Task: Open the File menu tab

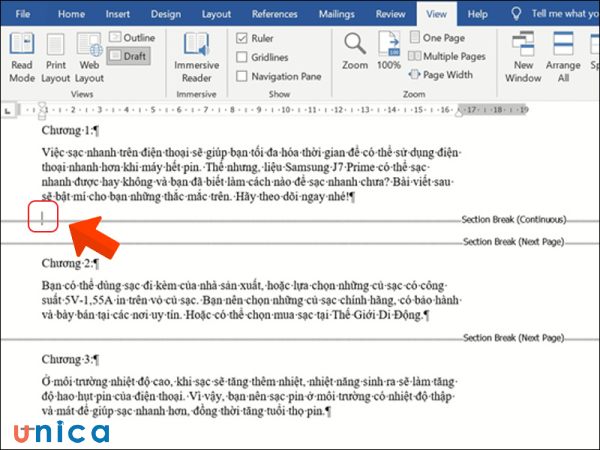Action: click(x=22, y=14)
